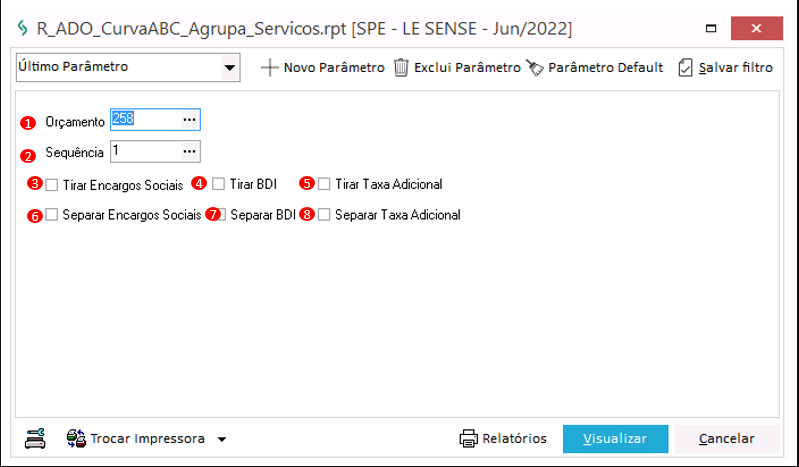Click the Salvar filtro label
The width and height of the screenshot is (799, 467).
736,67
